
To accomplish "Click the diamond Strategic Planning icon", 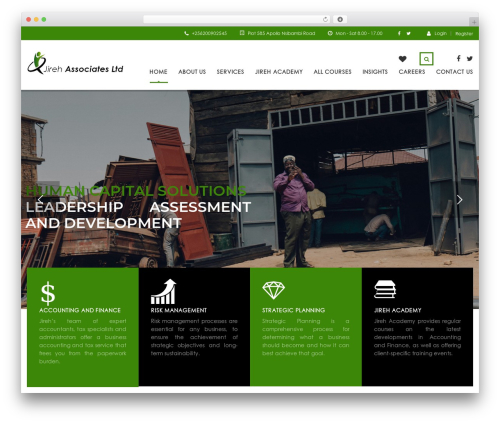I will click(274, 290).
